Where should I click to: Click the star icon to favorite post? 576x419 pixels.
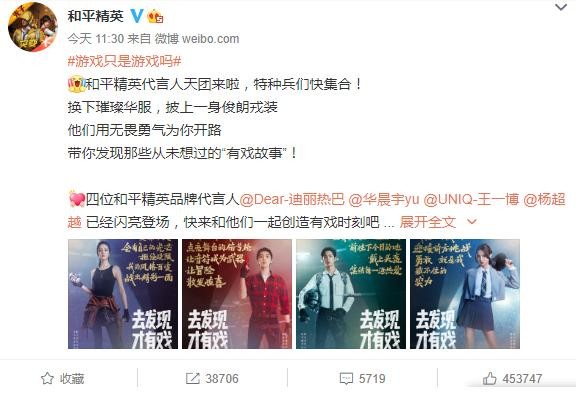tap(47, 378)
